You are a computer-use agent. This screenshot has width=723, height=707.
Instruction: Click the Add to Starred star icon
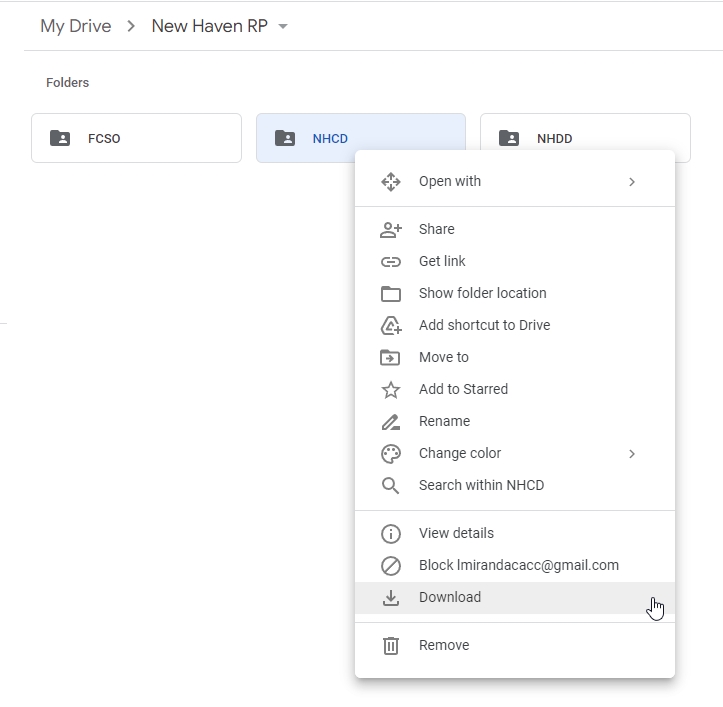coord(391,389)
